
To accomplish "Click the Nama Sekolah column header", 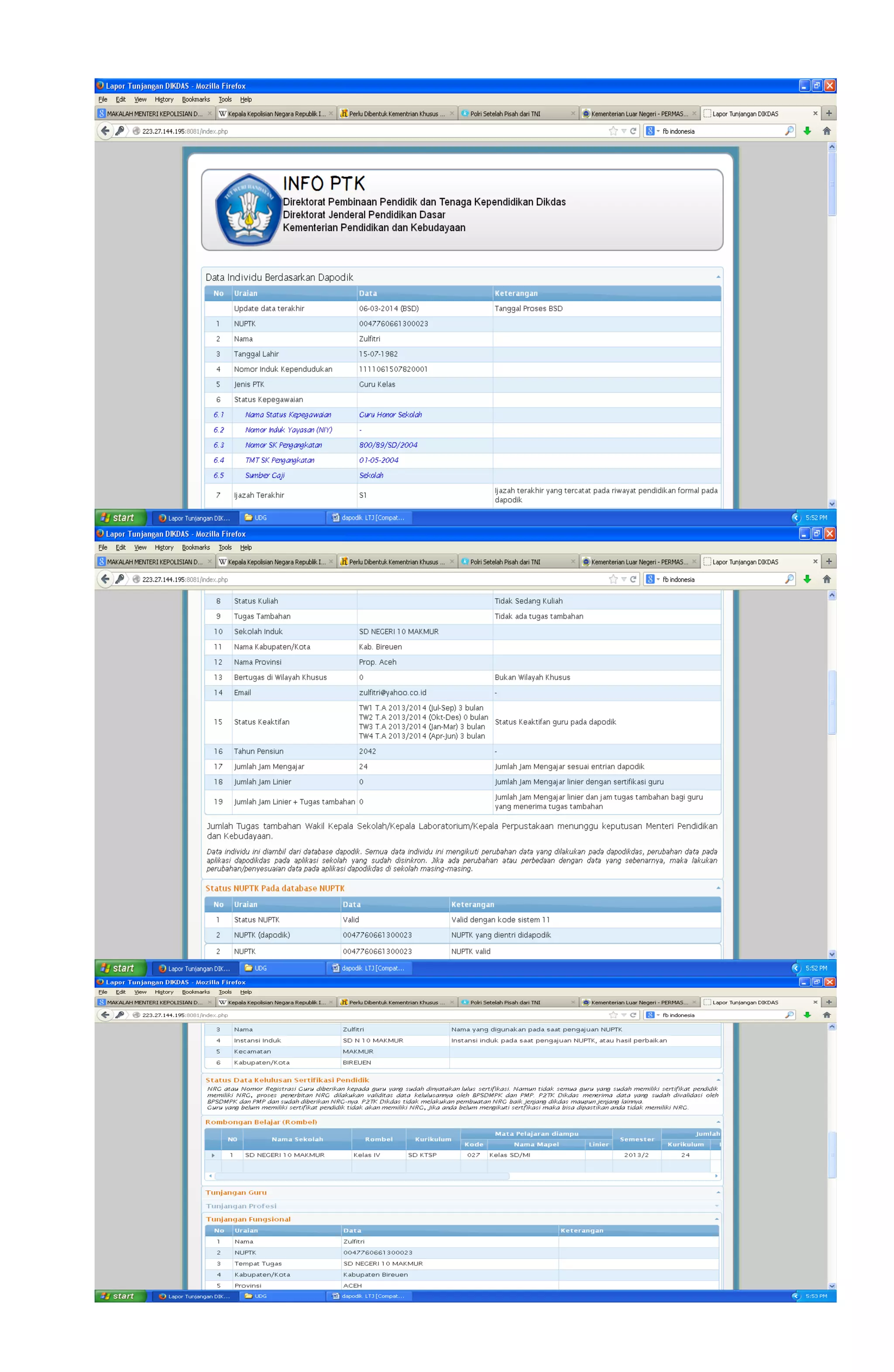I will click(x=297, y=1139).
